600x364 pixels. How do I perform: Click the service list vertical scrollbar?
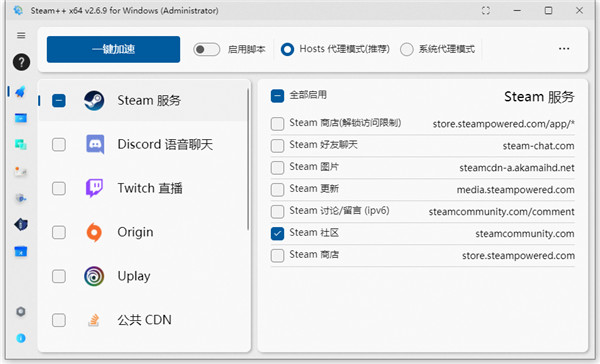click(248, 159)
